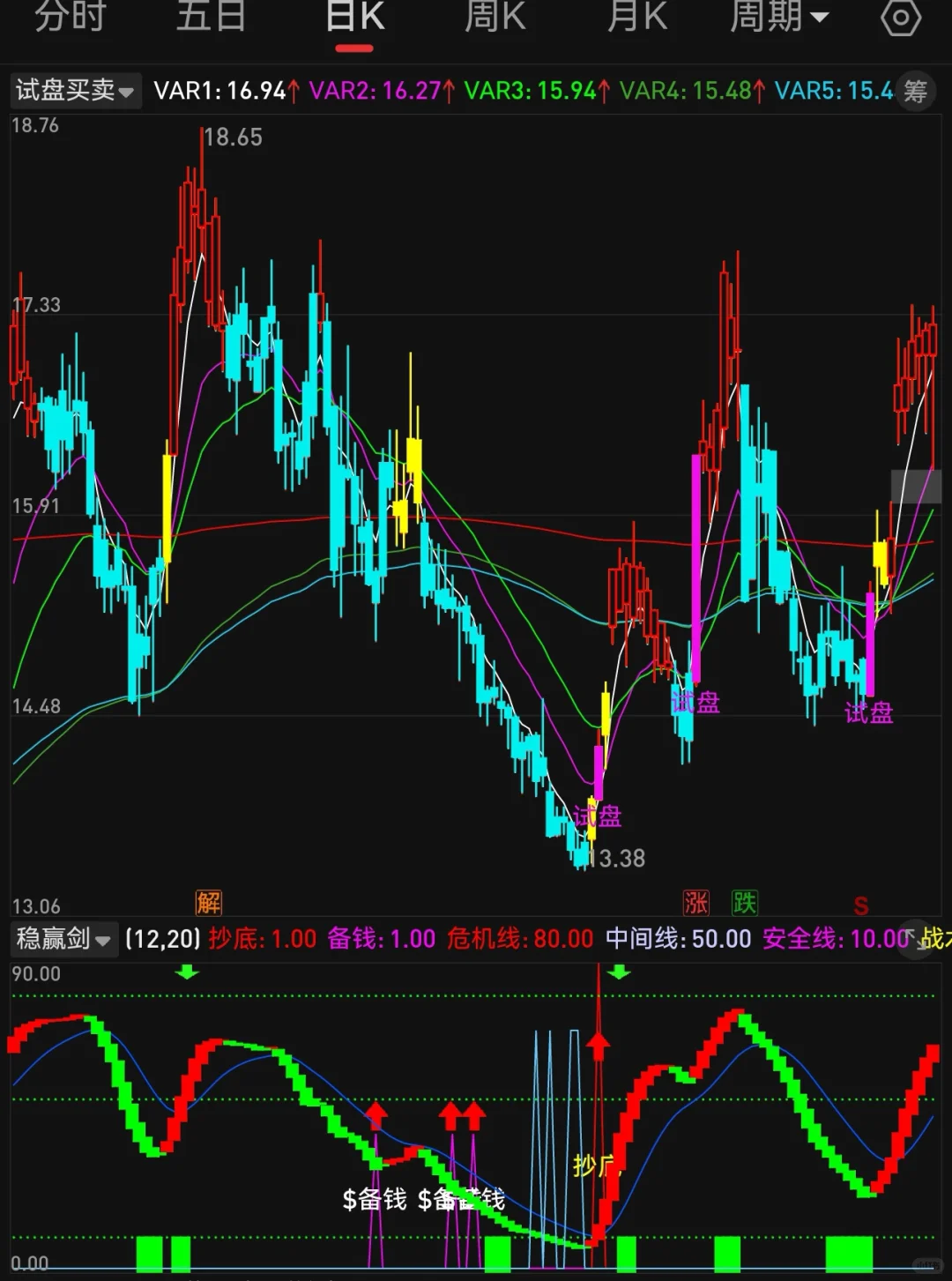Click the 90.00 indicator axis label
952x1281 pixels.
click(36, 974)
